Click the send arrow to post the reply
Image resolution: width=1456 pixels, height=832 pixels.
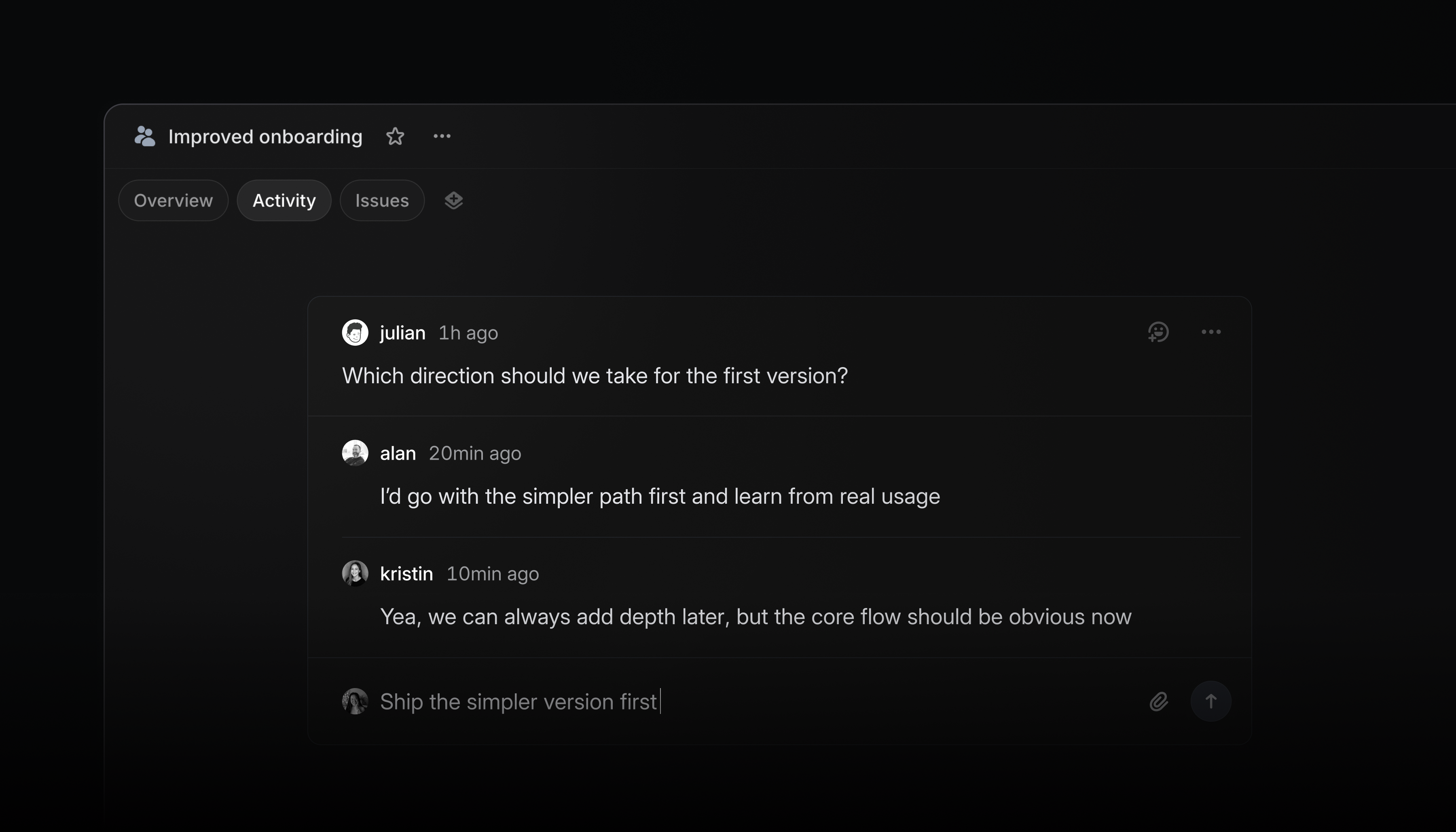[1211, 701]
